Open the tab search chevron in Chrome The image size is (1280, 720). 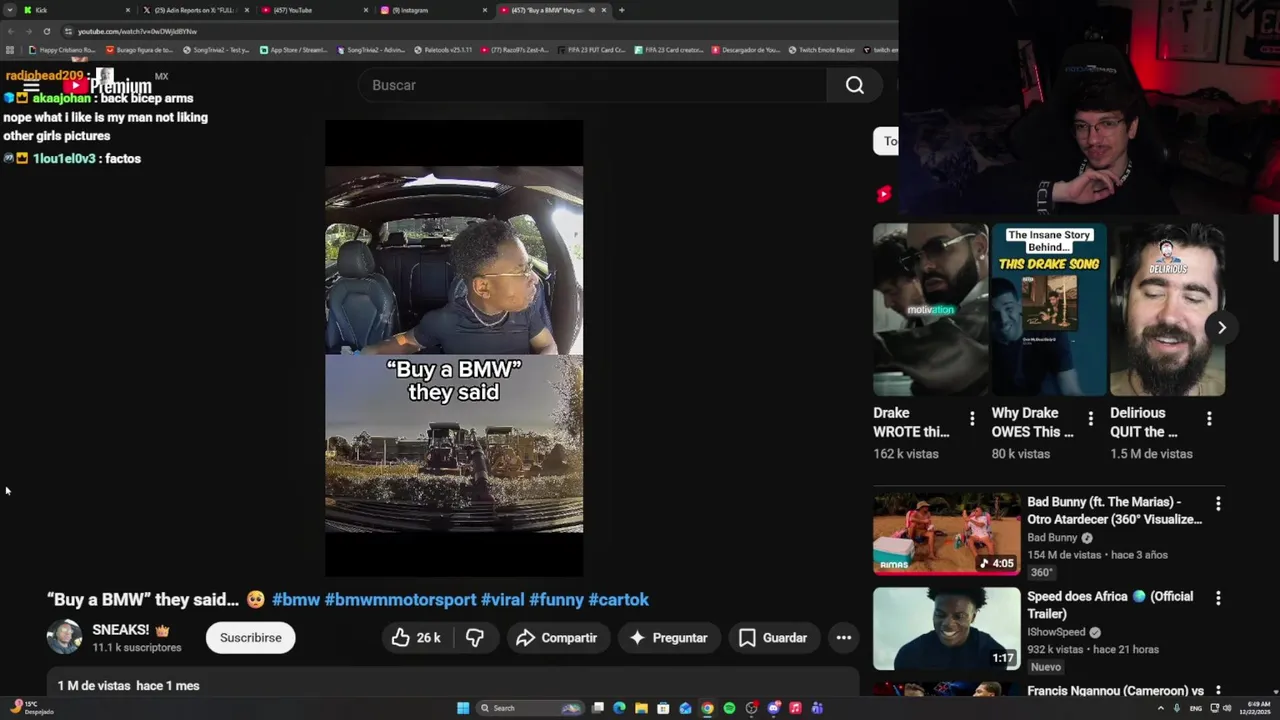point(10,10)
